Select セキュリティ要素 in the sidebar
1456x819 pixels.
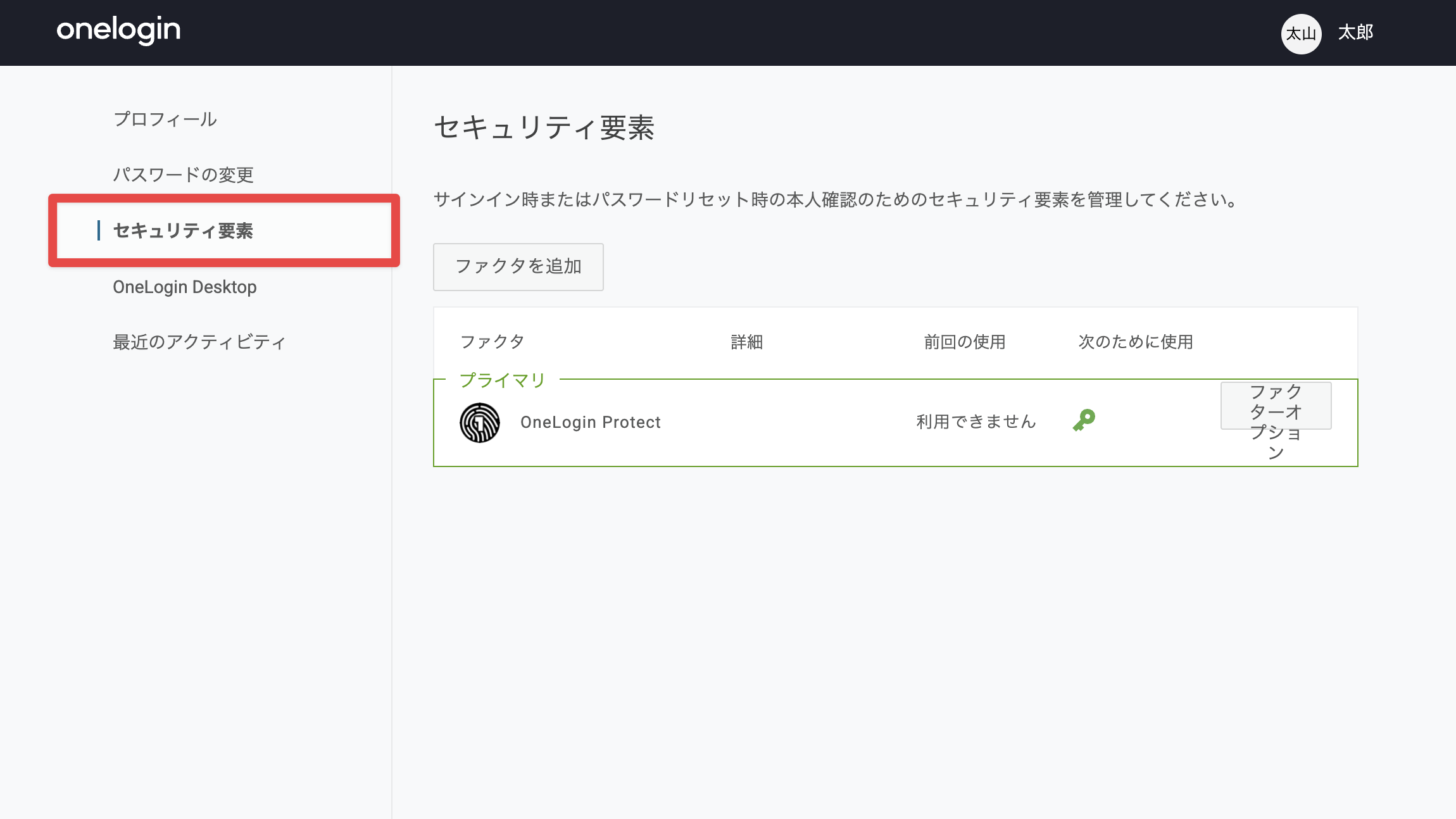click(x=183, y=230)
